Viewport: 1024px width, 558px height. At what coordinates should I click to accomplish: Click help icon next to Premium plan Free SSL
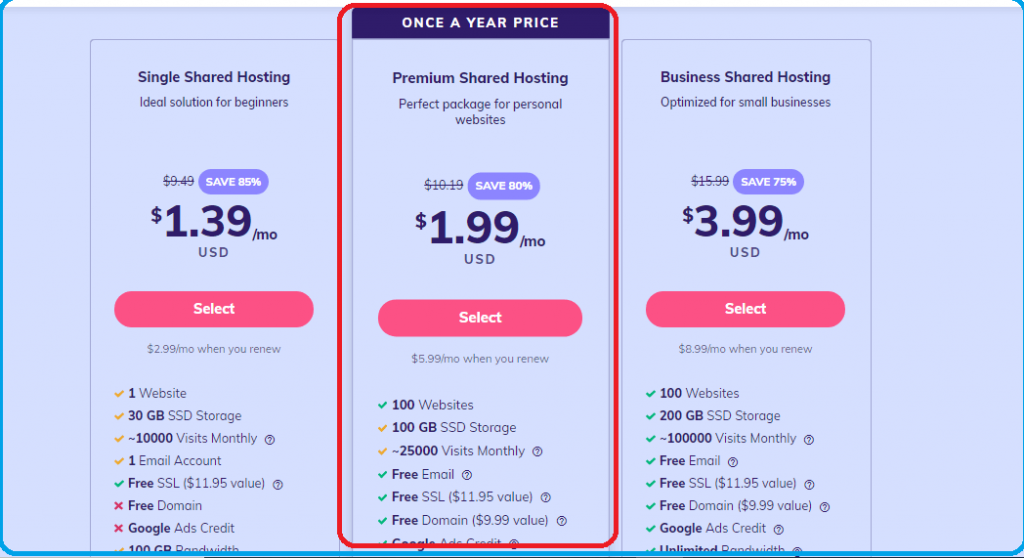pos(546,498)
